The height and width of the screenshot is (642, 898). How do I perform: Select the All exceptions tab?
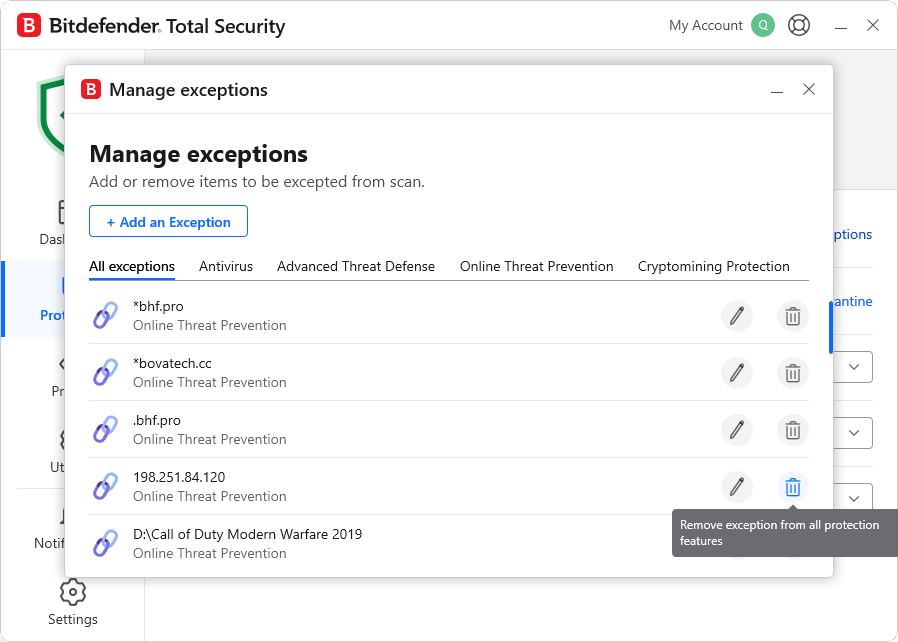click(x=132, y=266)
